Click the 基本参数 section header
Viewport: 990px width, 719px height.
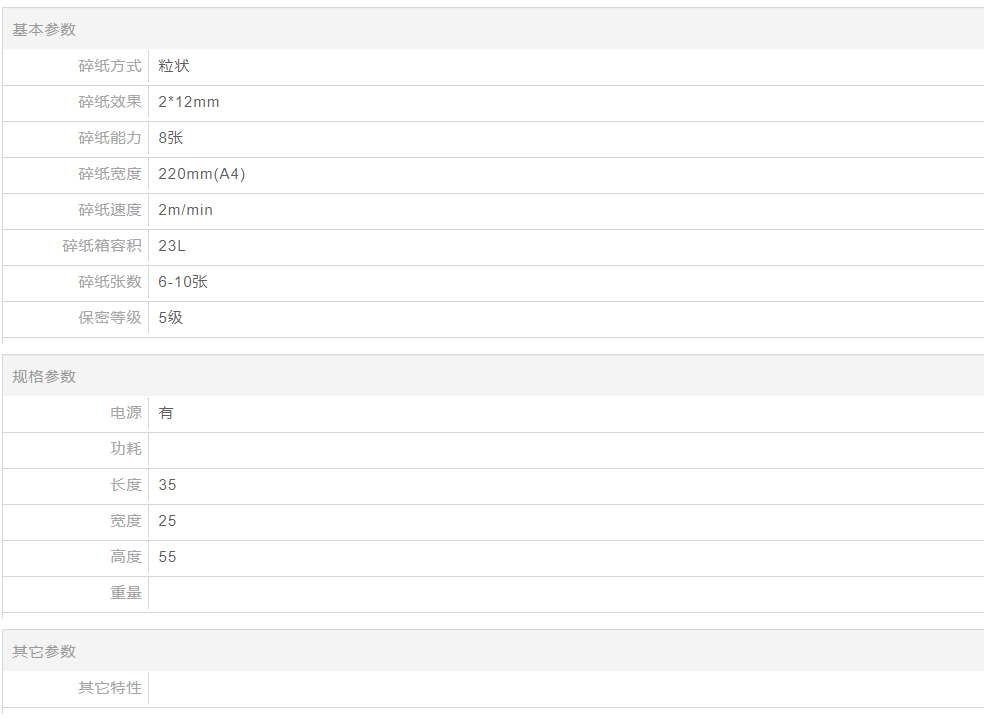[x=44, y=30]
